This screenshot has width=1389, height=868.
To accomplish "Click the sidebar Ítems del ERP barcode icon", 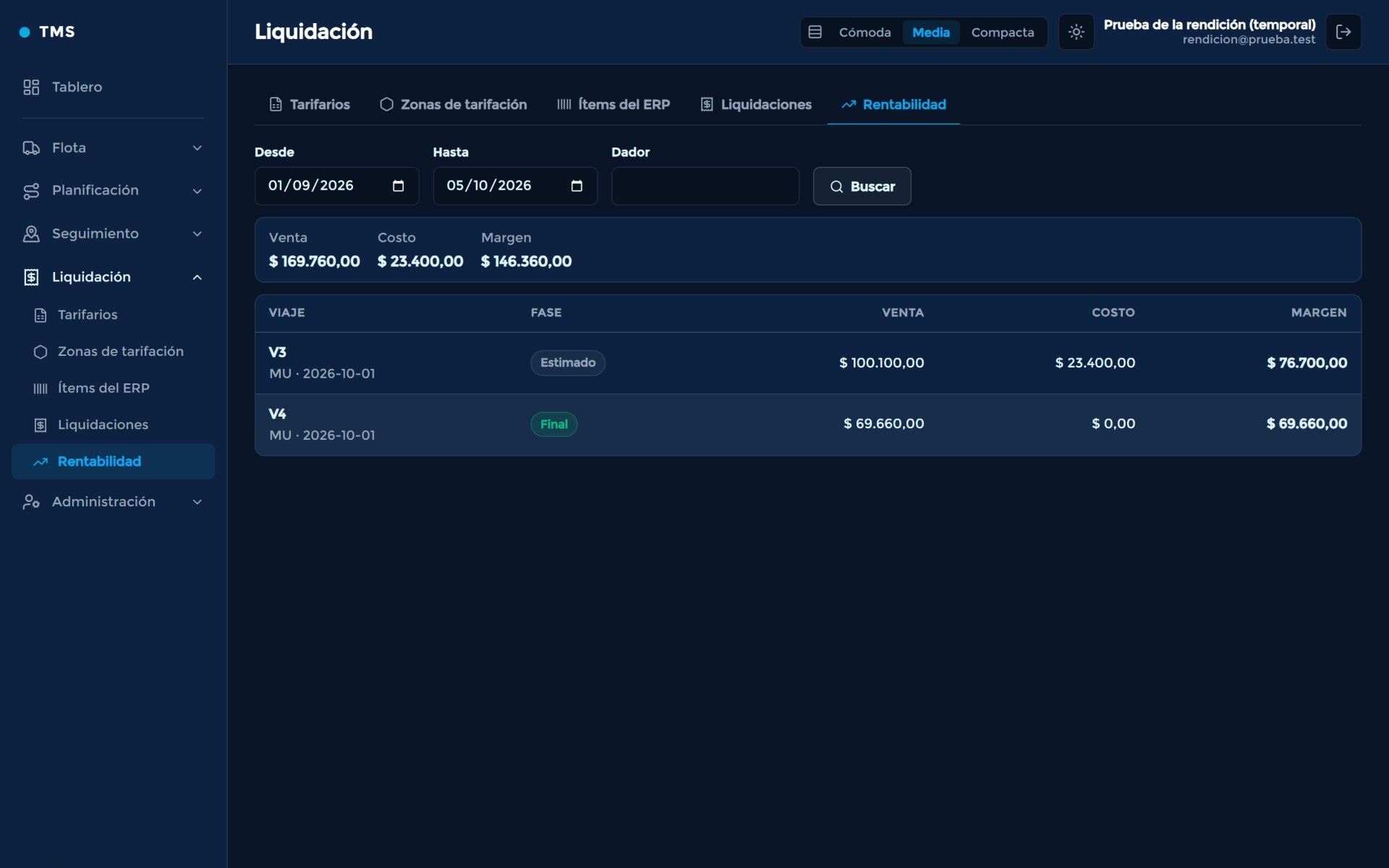I will coord(41,388).
